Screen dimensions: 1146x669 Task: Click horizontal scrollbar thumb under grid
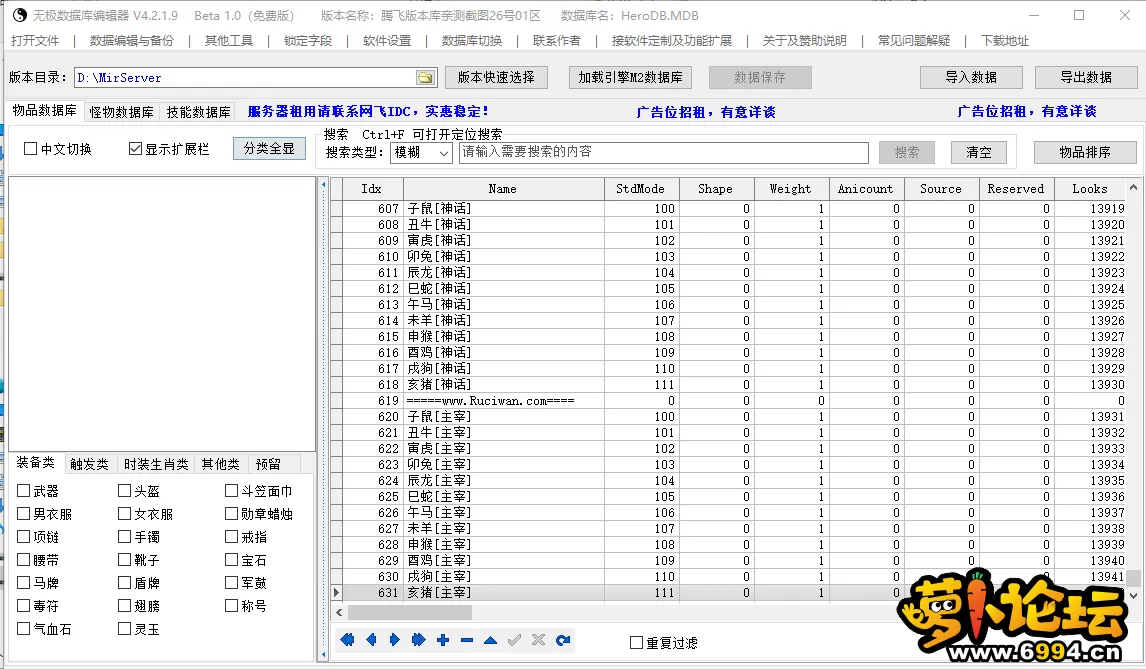point(410,612)
